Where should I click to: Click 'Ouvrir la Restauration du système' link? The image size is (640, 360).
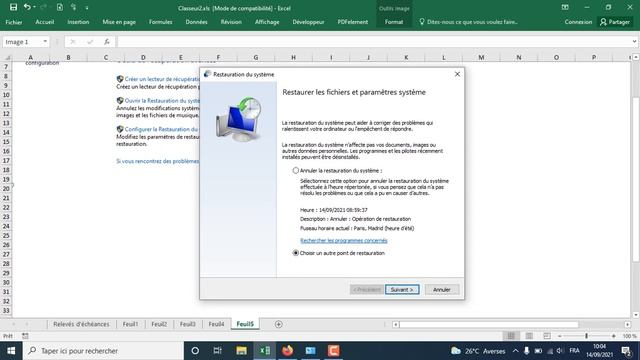click(x=162, y=100)
